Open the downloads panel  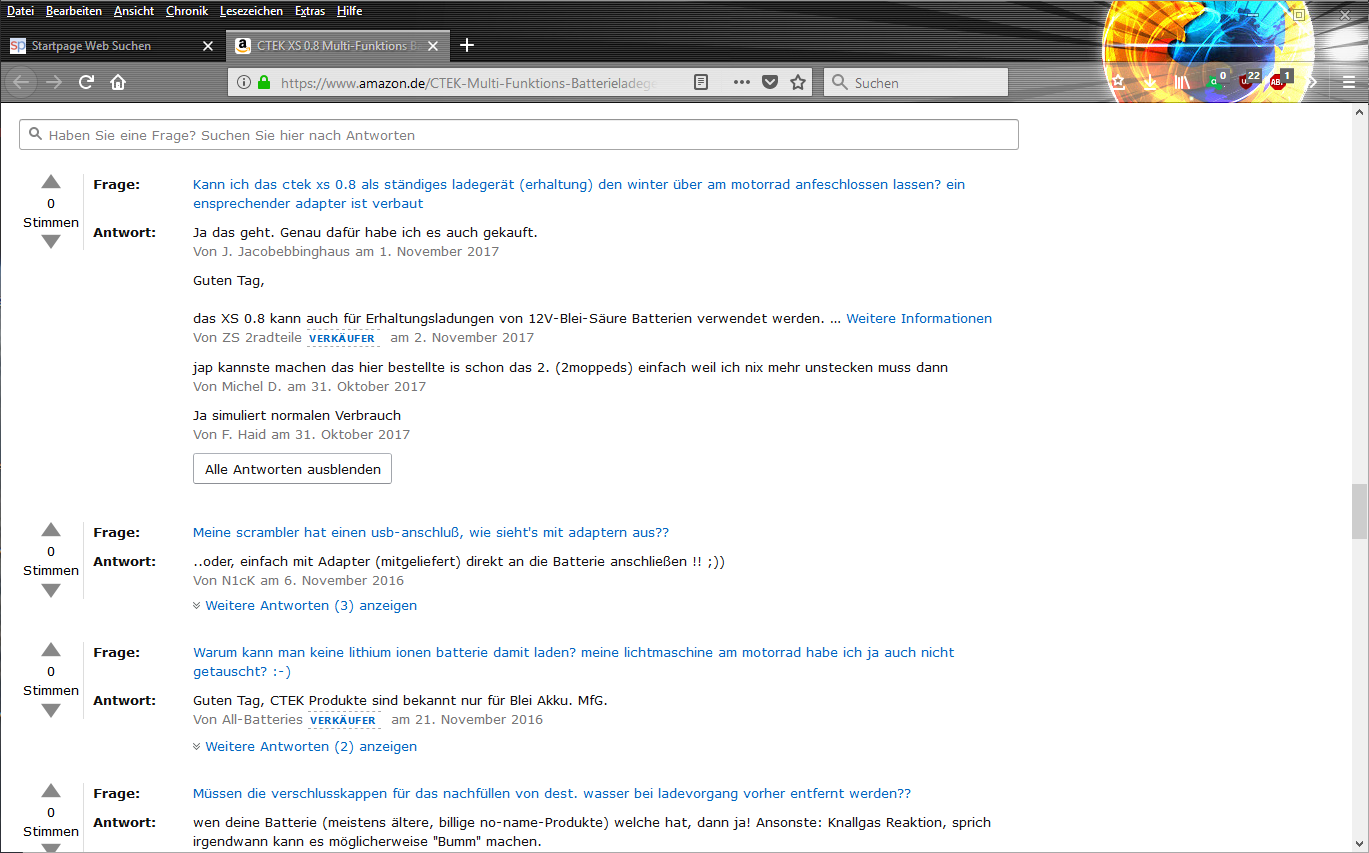point(1150,82)
